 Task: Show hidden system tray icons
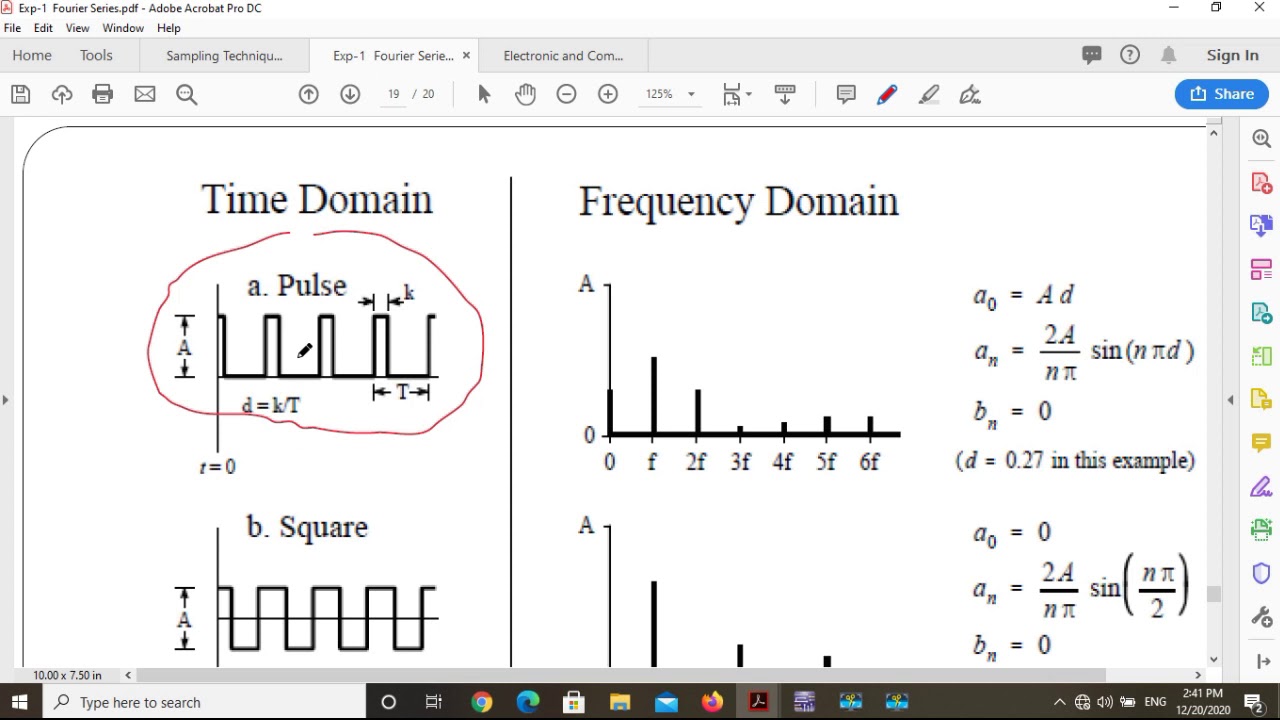tap(1059, 702)
